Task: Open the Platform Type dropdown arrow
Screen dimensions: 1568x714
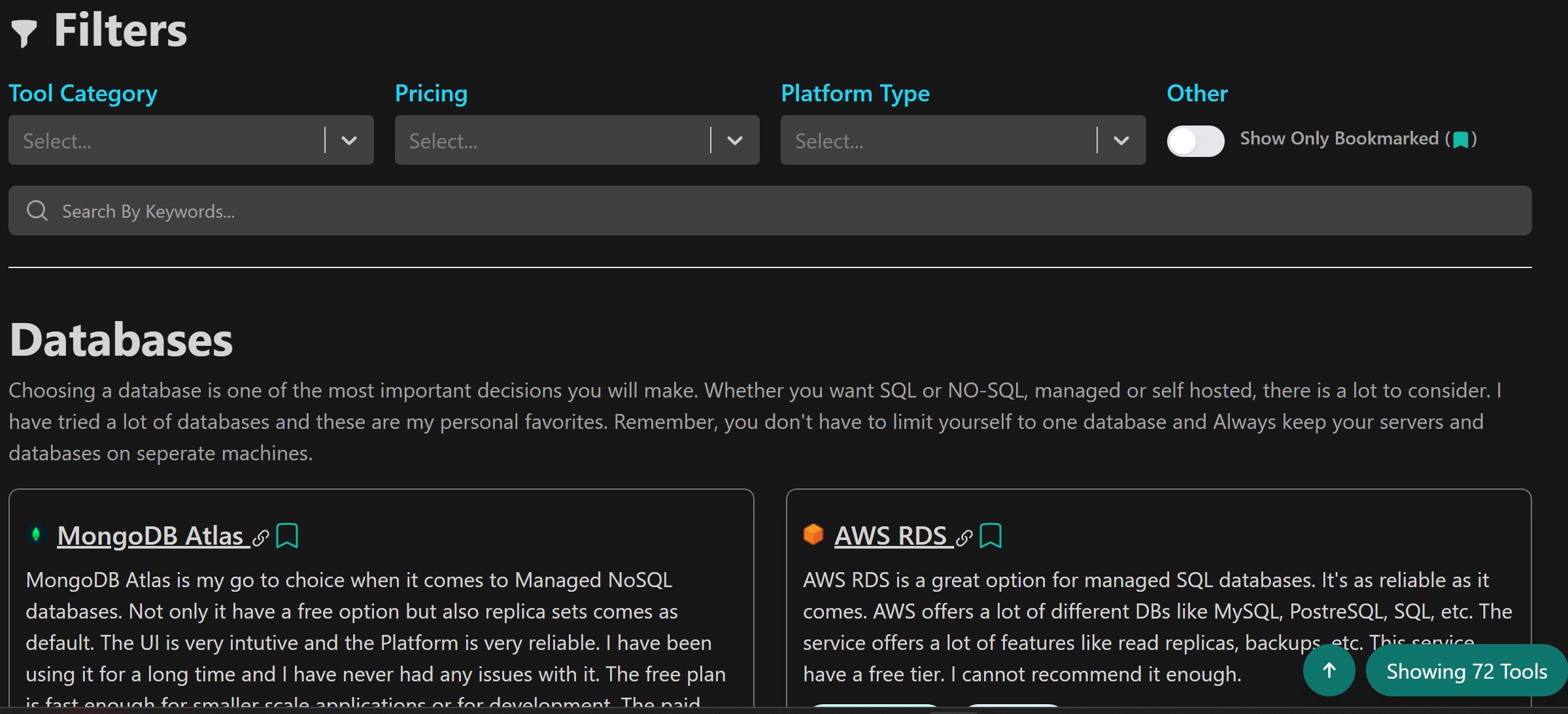Action: [x=1121, y=141]
